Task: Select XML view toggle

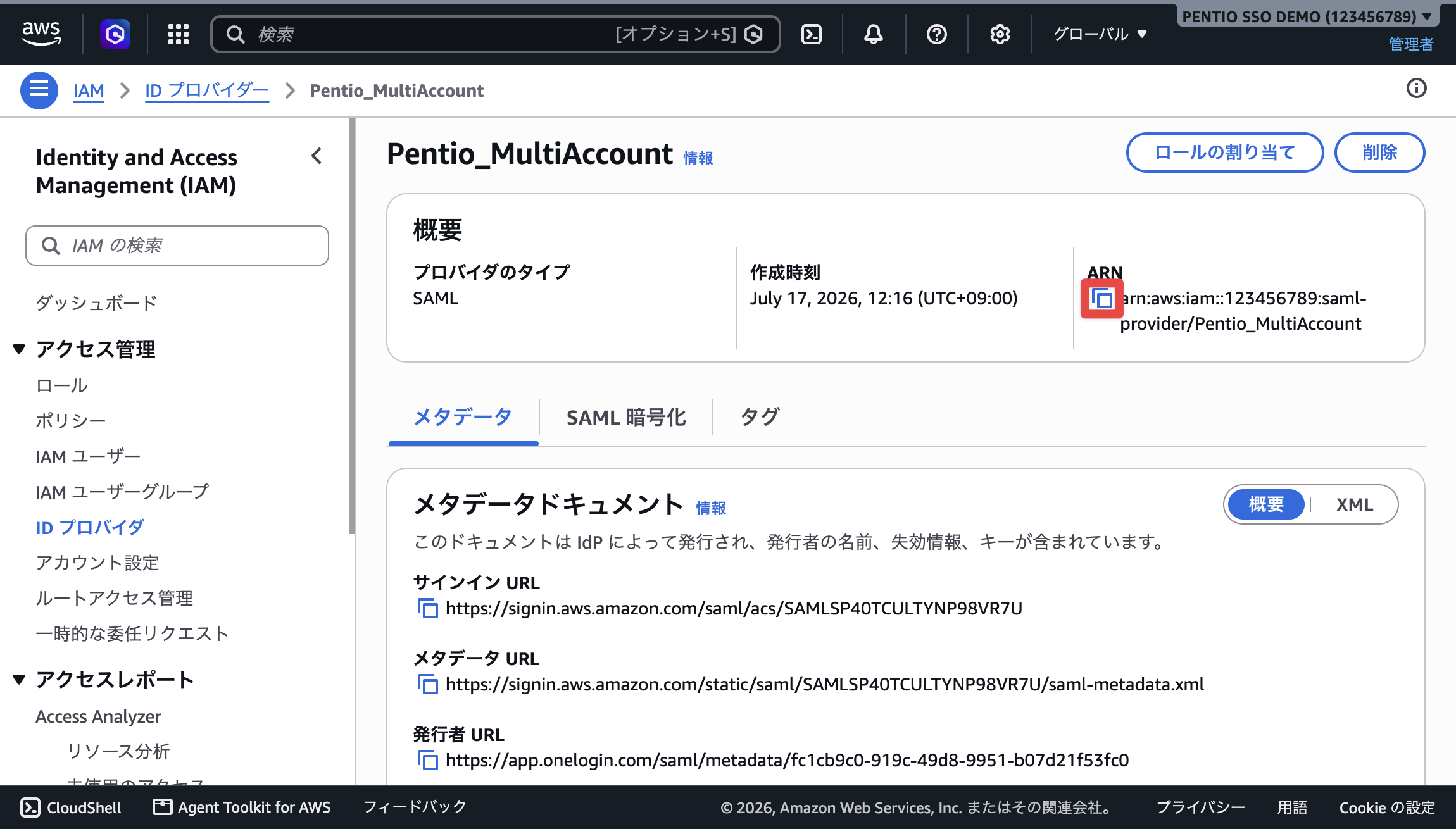Action: pyautogui.click(x=1355, y=504)
